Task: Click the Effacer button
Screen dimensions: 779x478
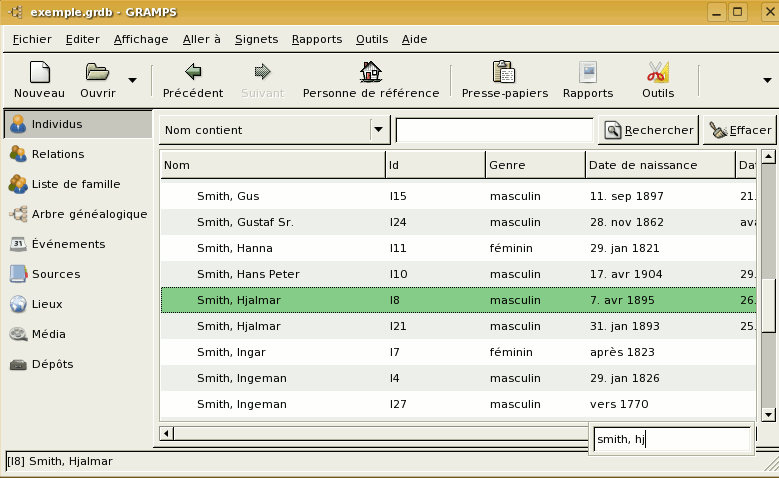Action: click(x=740, y=130)
